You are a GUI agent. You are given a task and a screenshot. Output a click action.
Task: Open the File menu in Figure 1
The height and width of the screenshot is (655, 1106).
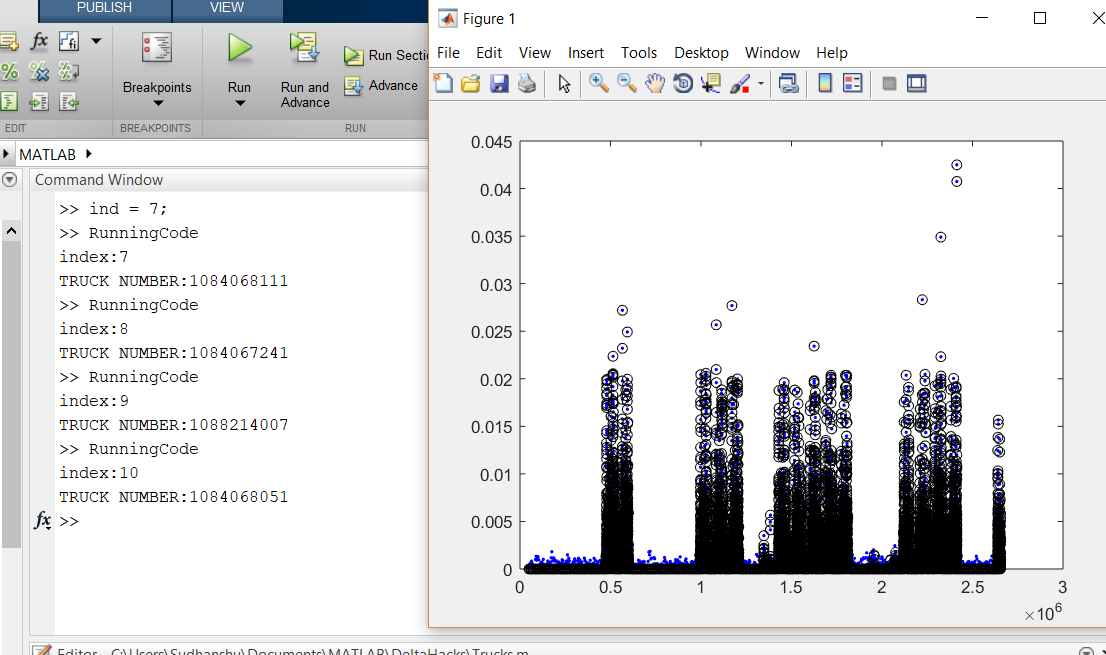(x=449, y=53)
